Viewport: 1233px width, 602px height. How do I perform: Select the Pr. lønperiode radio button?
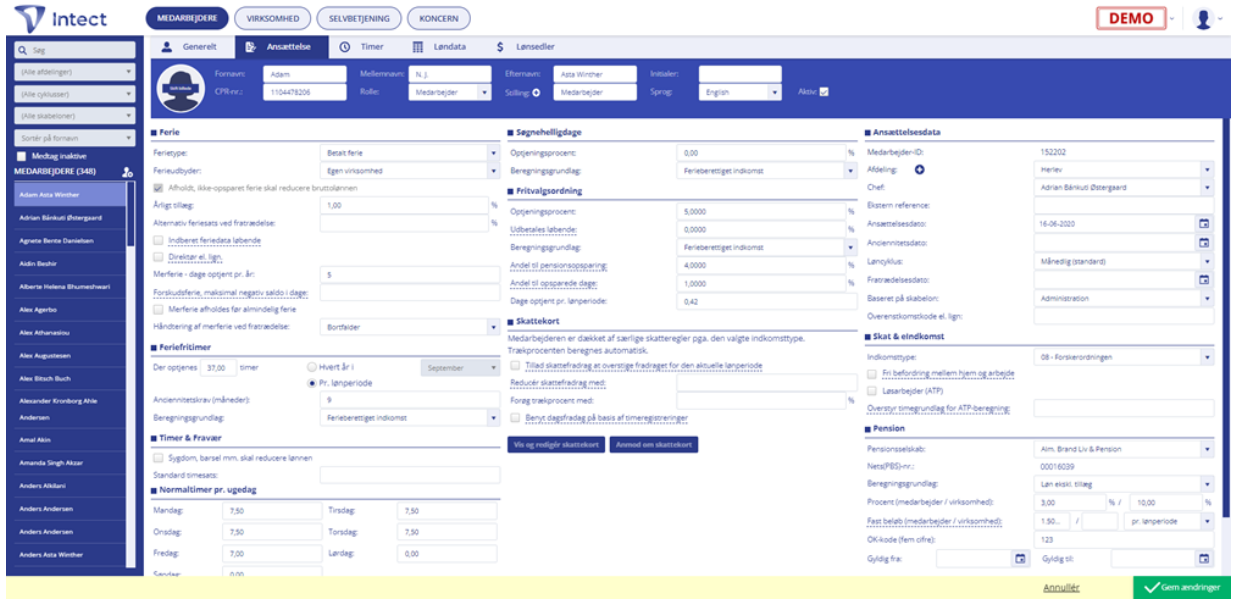pyautogui.click(x=313, y=383)
